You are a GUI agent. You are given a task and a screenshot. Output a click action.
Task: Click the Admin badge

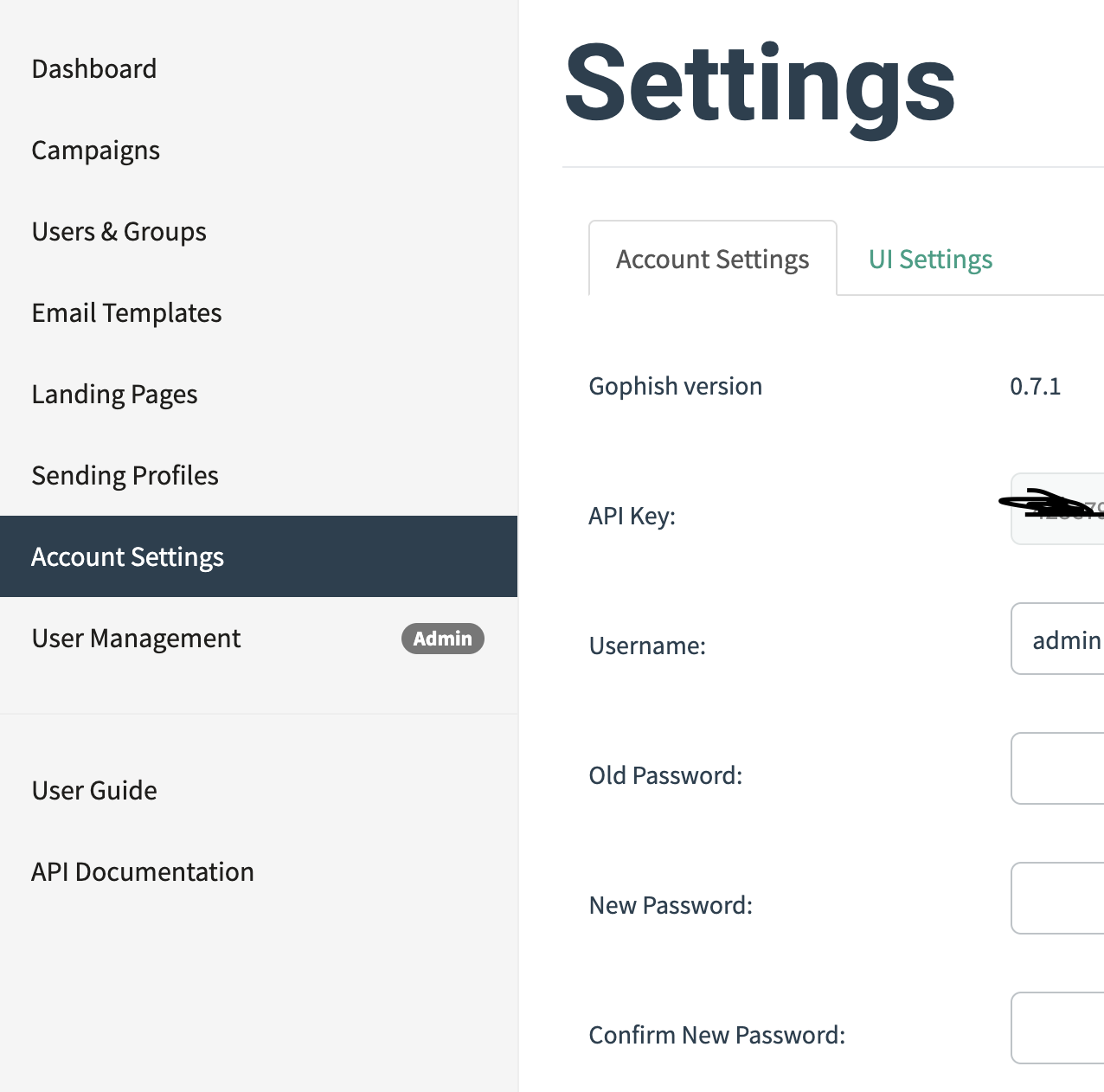pyautogui.click(x=442, y=639)
